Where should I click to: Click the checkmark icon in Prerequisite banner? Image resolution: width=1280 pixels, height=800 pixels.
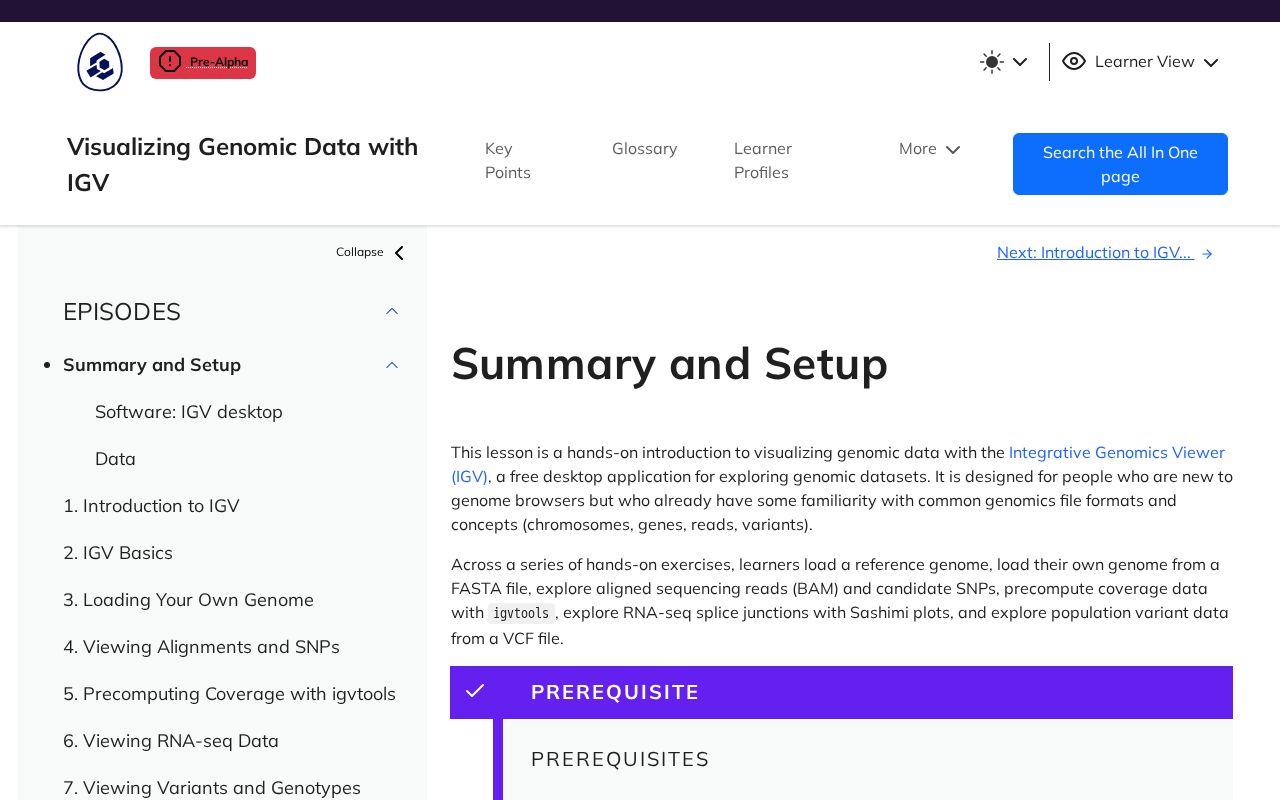[x=475, y=691]
